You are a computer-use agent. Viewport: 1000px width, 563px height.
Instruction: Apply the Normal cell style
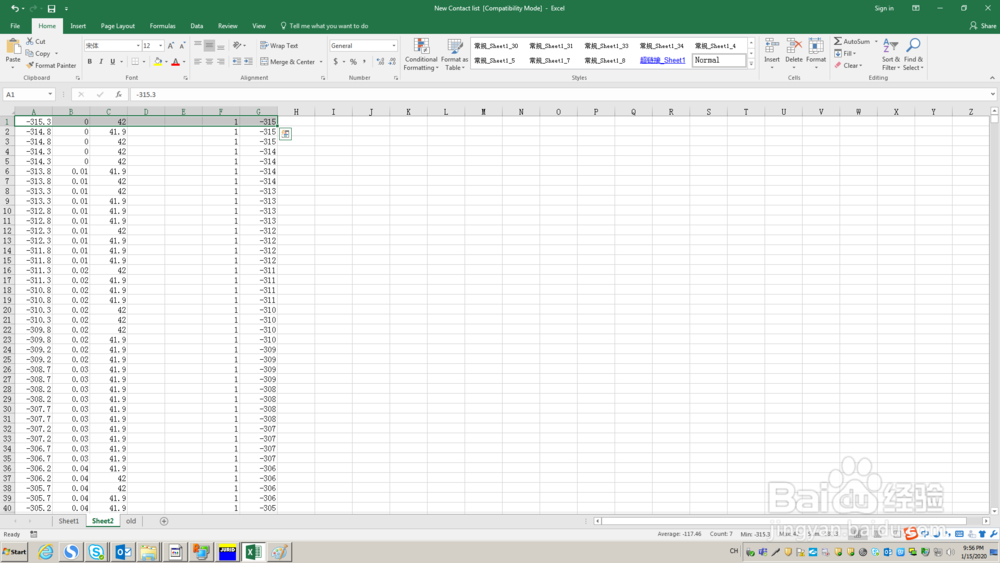tap(719, 60)
